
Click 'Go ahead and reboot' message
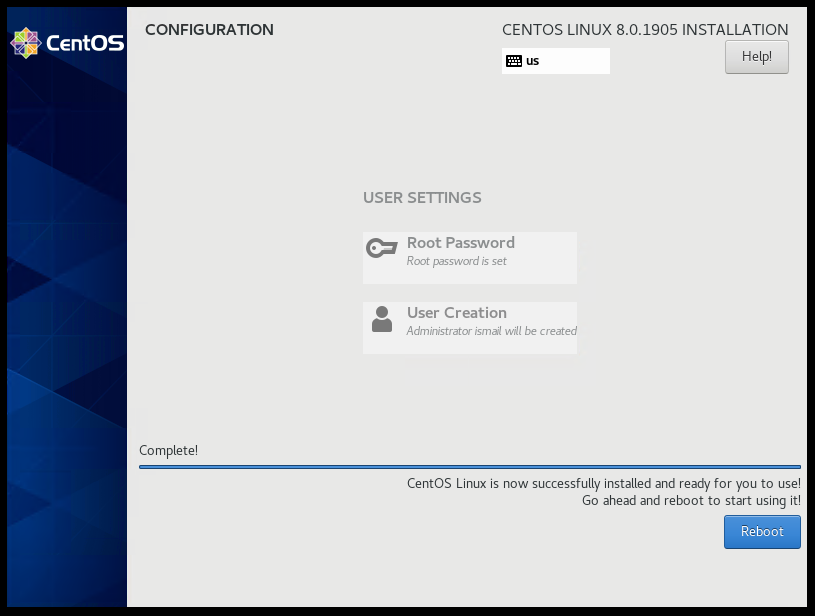(691, 501)
